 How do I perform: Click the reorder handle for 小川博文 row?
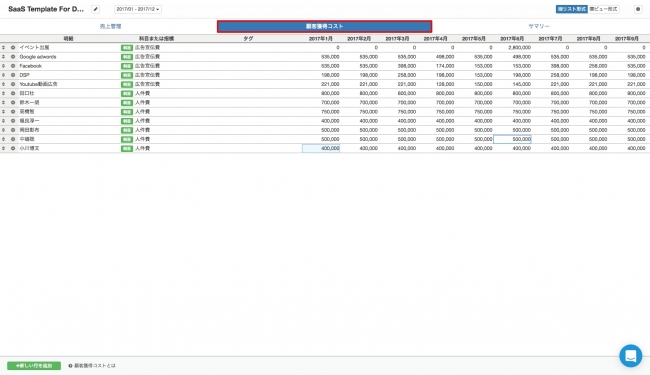pyautogui.click(x=4, y=148)
